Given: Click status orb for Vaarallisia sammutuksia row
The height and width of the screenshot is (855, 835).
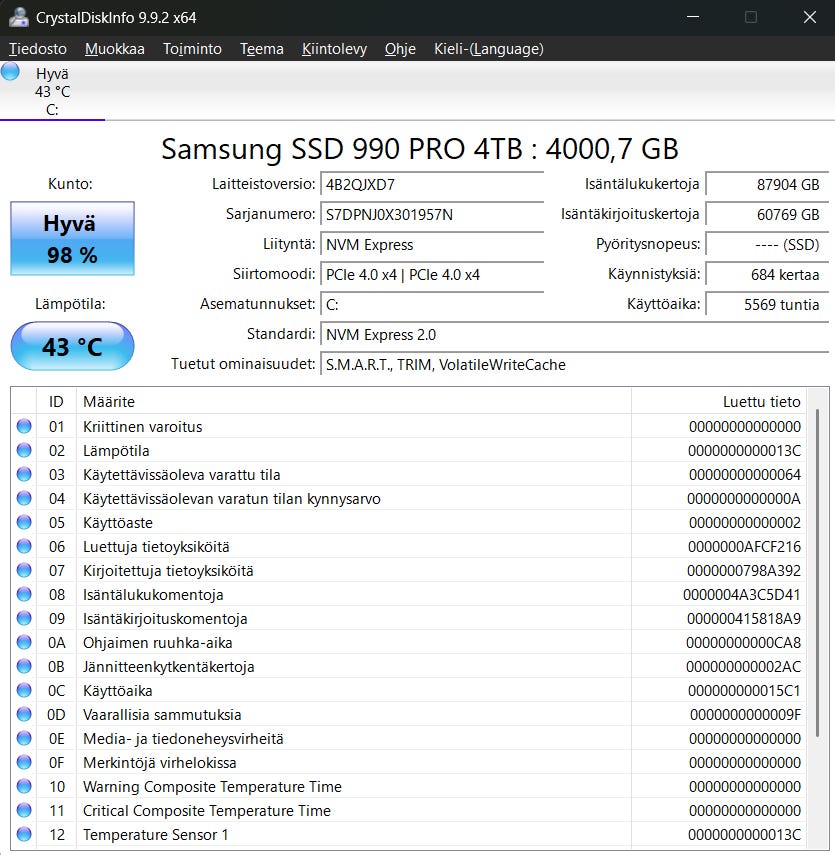Looking at the screenshot, I should coord(24,714).
